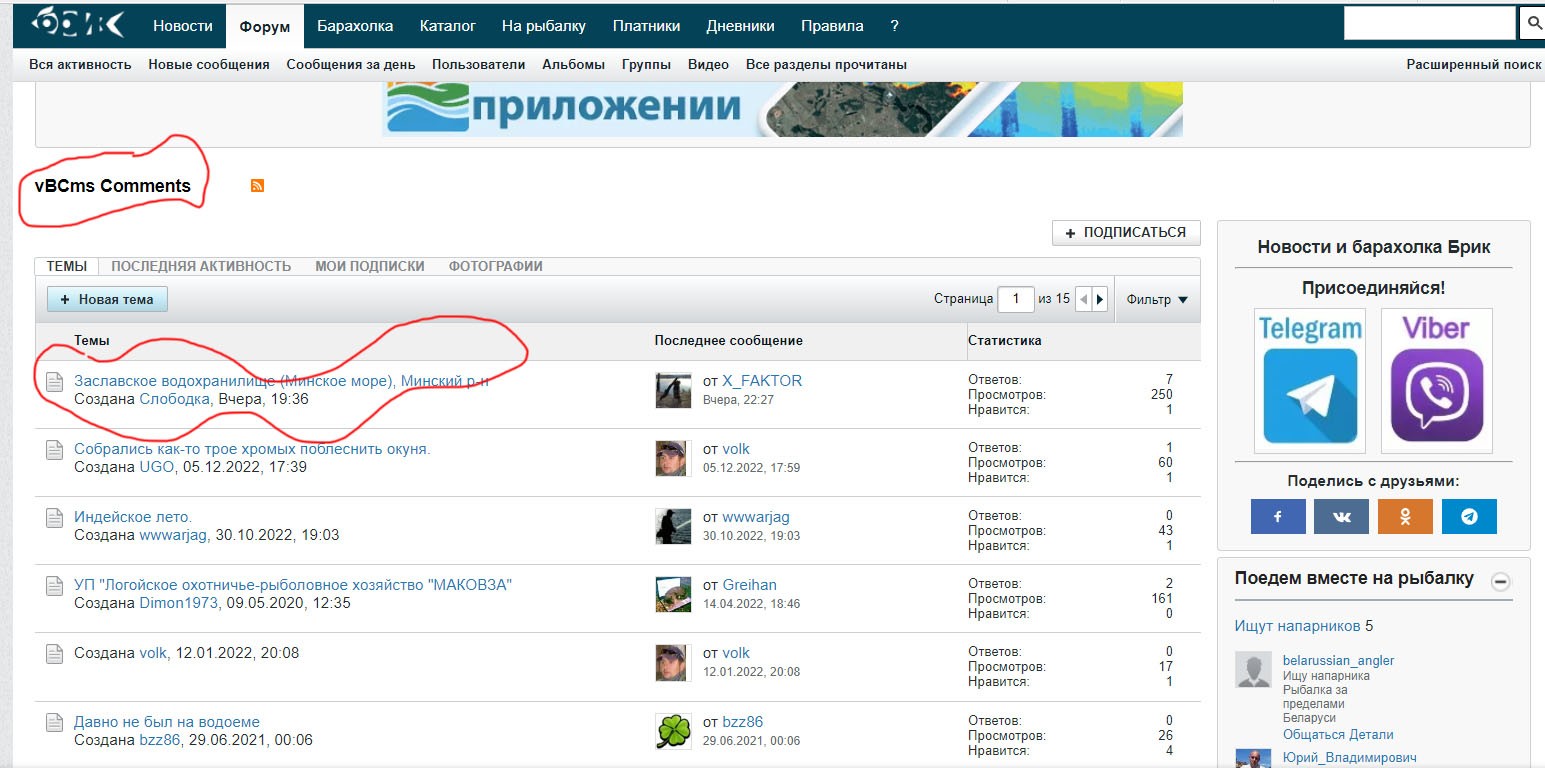Open Вся активность link
1545x768 pixels.
coord(80,64)
